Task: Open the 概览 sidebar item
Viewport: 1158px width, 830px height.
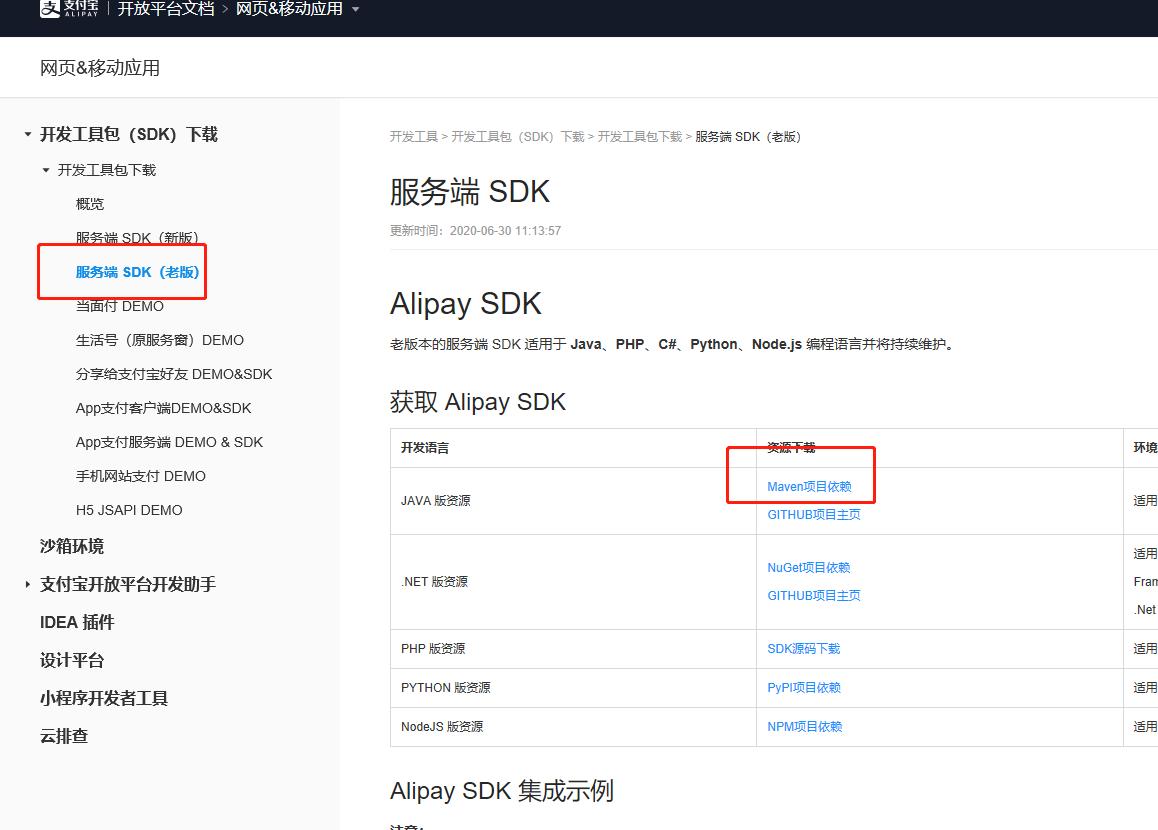Action: coord(90,204)
